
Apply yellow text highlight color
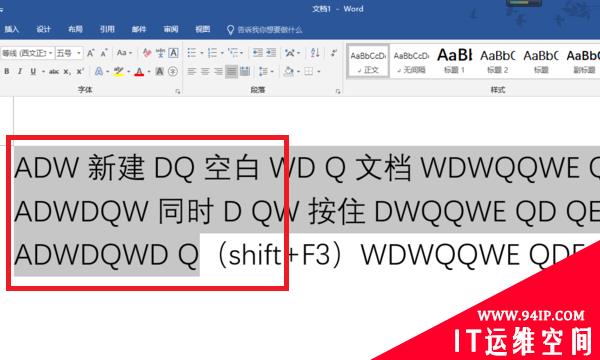[119, 72]
